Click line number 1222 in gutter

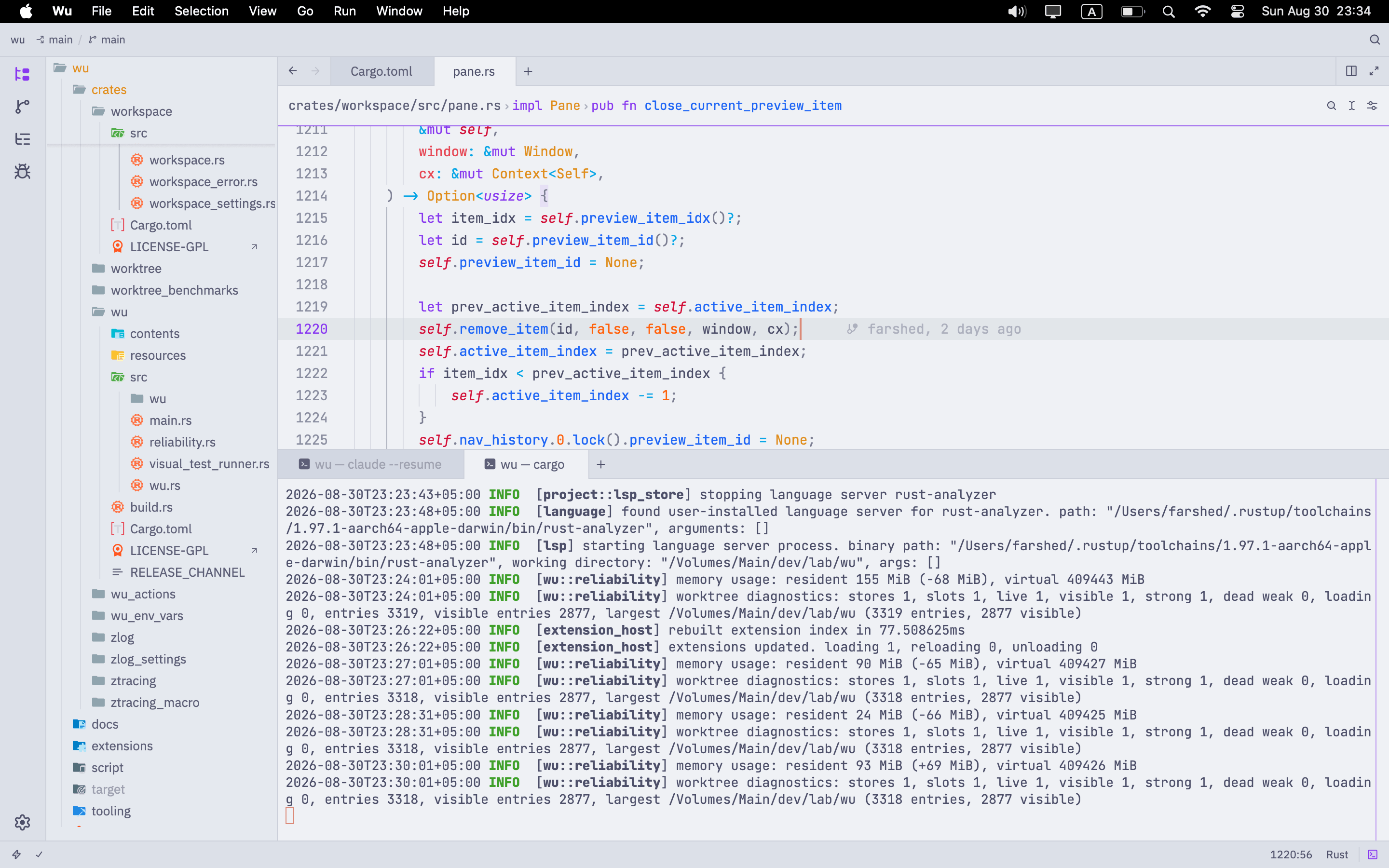pyautogui.click(x=311, y=373)
